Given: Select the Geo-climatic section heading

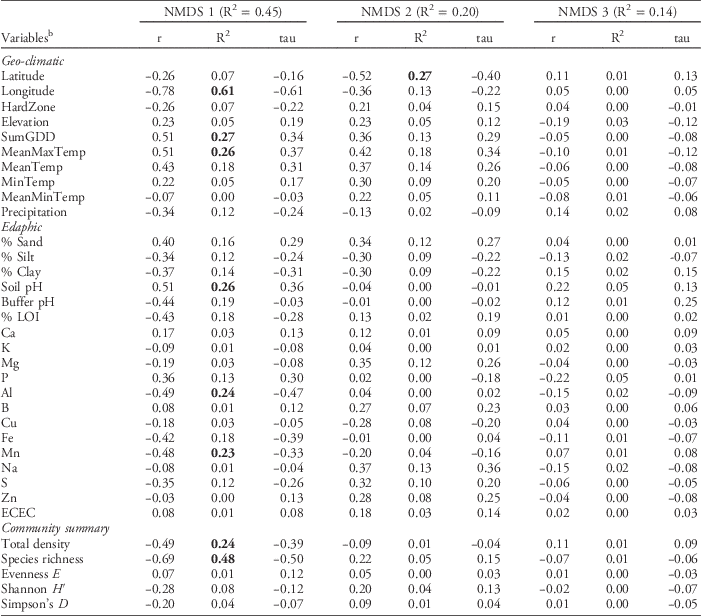Looking at the screenshot, I should (x=32, y=61).
